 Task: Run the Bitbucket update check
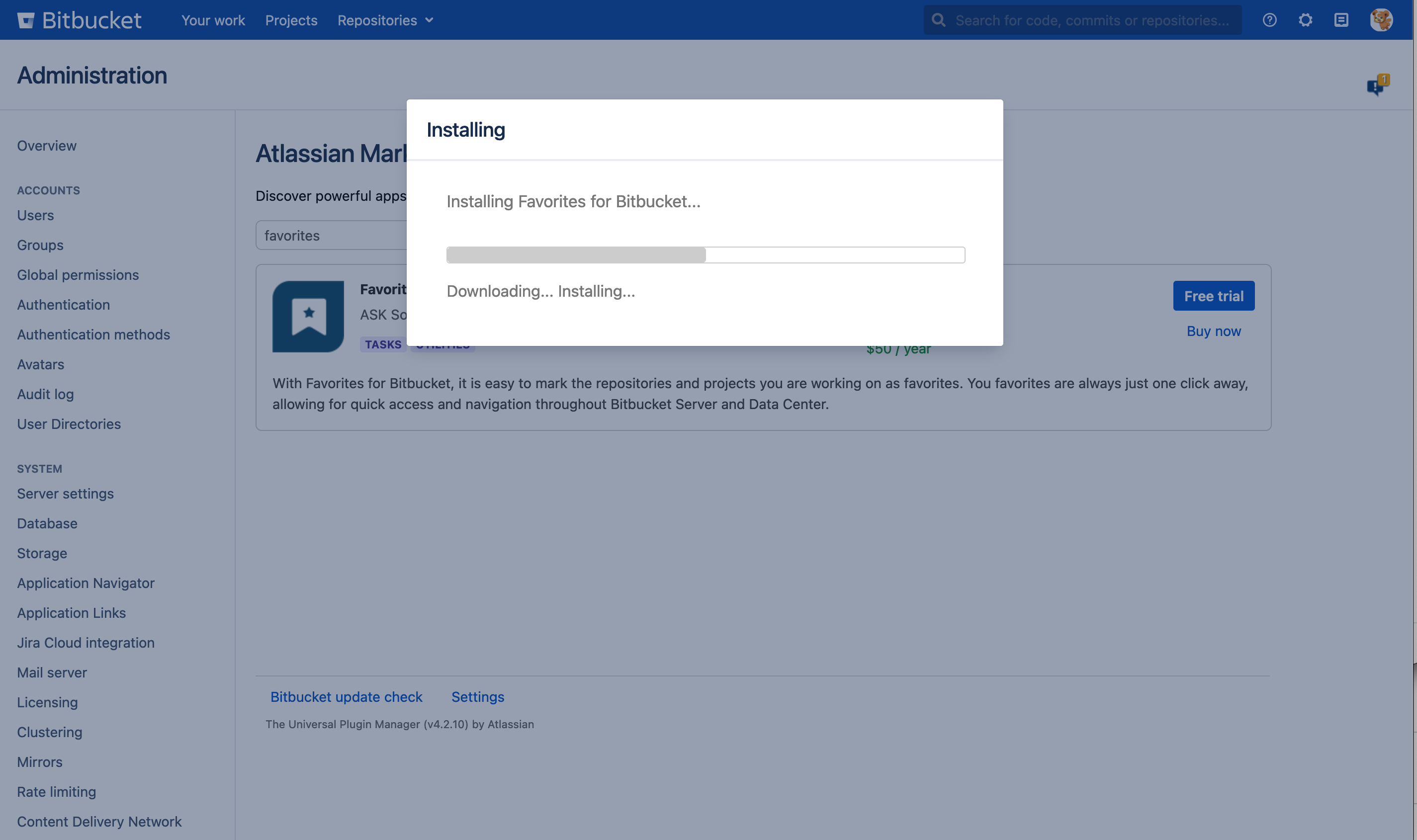pyautogui.click(x=346, y=697)
